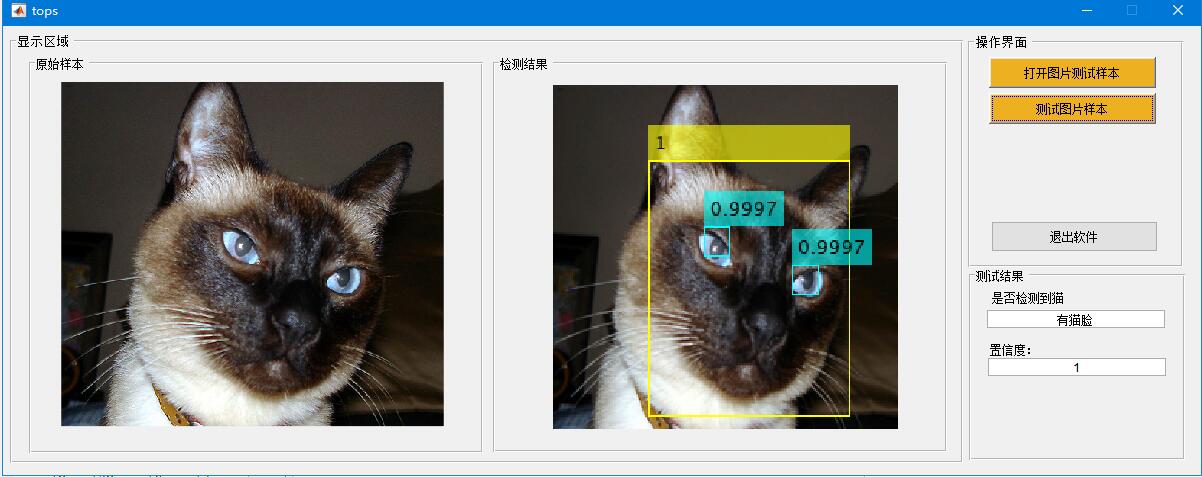Select the detection result cat image

[725, 256]
